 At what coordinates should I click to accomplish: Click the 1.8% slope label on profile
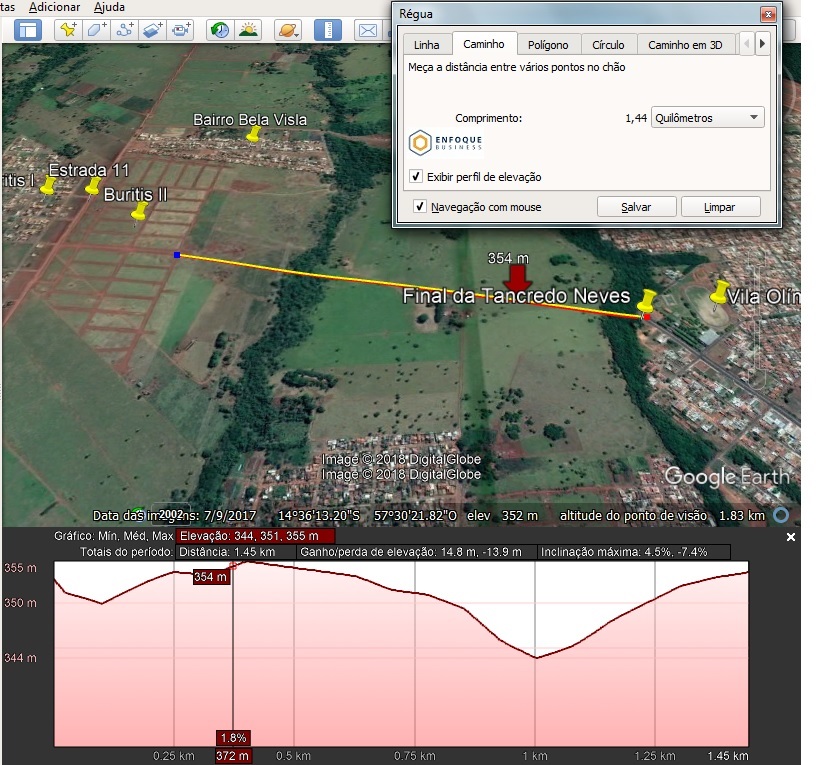(233, 738)
